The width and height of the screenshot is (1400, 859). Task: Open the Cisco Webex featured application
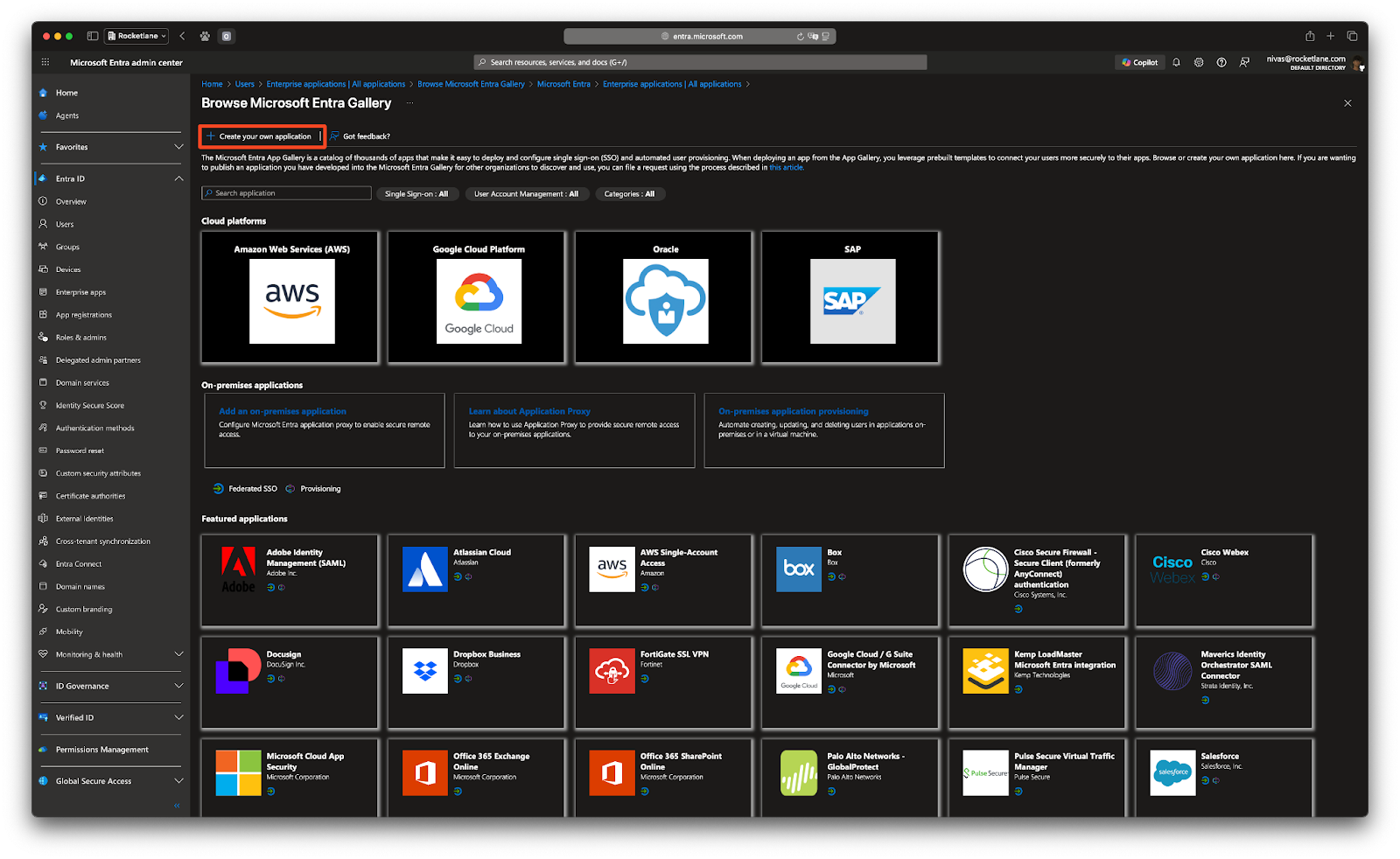point(1225,581)
